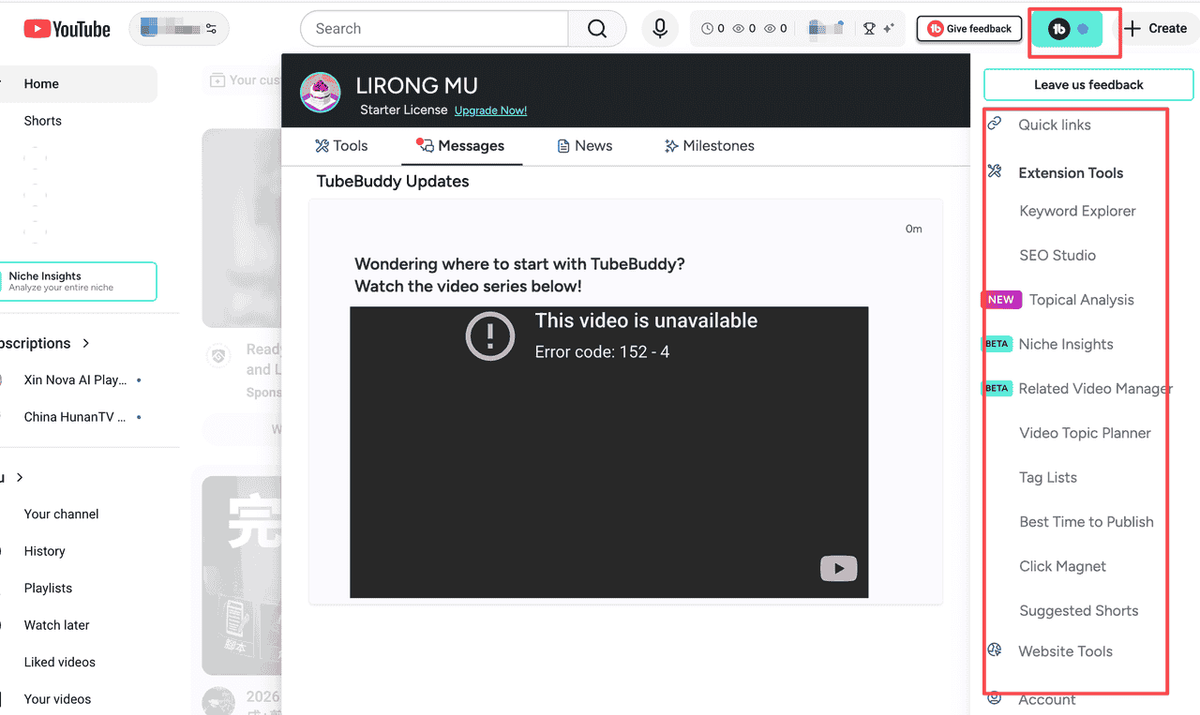This screenshot has height=715, width=1200.
Task: Click the magnifier search button
Action: [597, 29]
